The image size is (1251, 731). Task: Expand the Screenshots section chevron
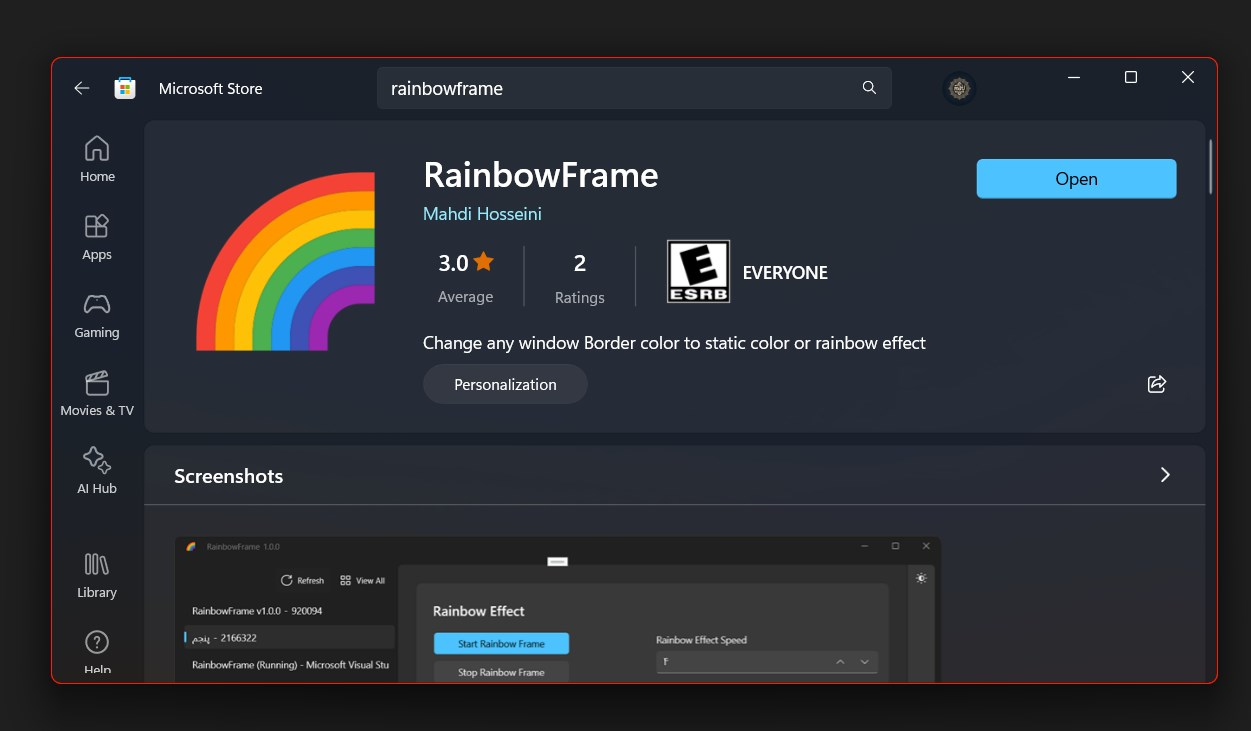(x=1165, y=475)
